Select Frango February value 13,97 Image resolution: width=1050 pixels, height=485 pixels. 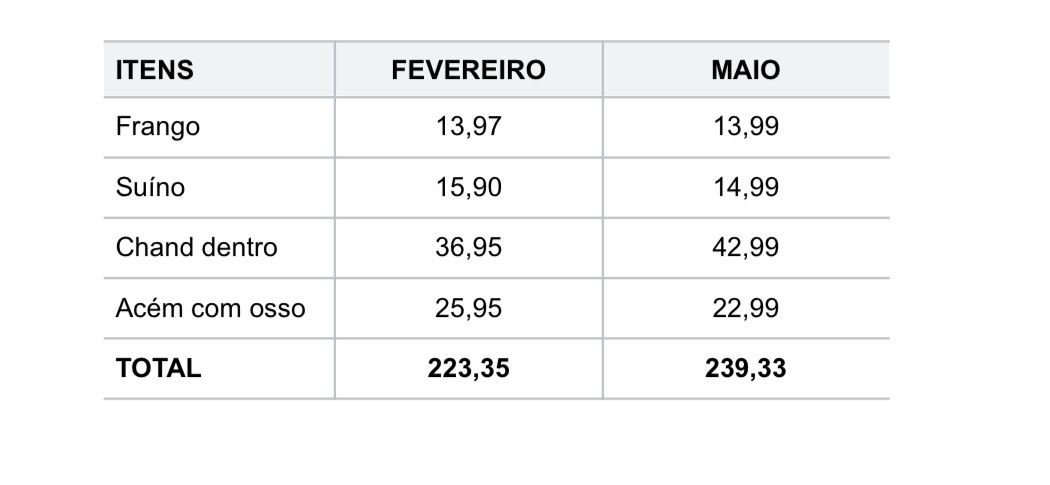pyautogui.click(x=469, y=127)
